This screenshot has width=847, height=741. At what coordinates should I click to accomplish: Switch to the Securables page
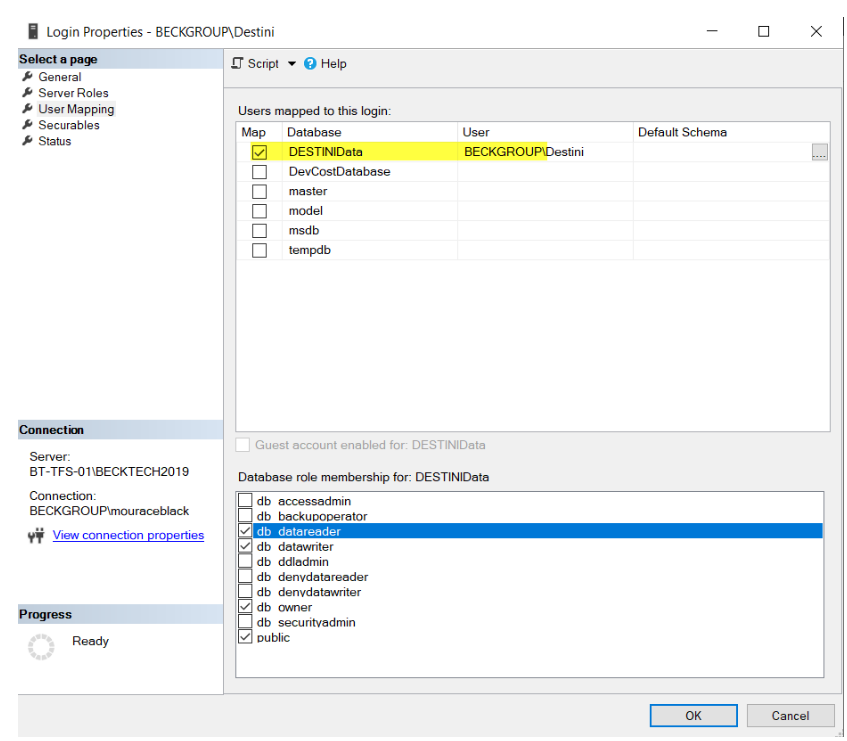[x=66, y=124]
